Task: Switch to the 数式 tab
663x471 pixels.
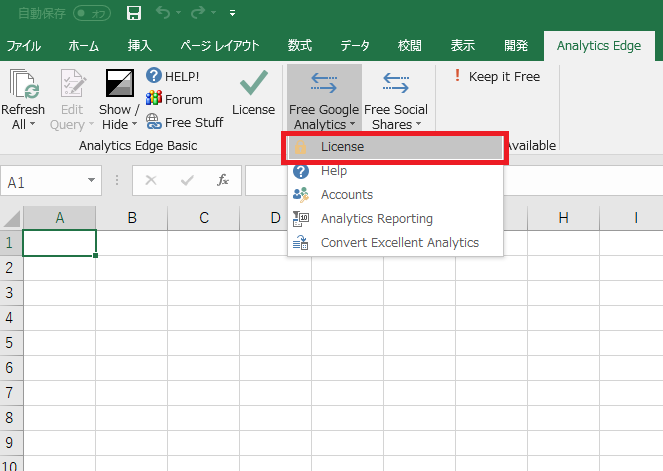Action: 300,45
